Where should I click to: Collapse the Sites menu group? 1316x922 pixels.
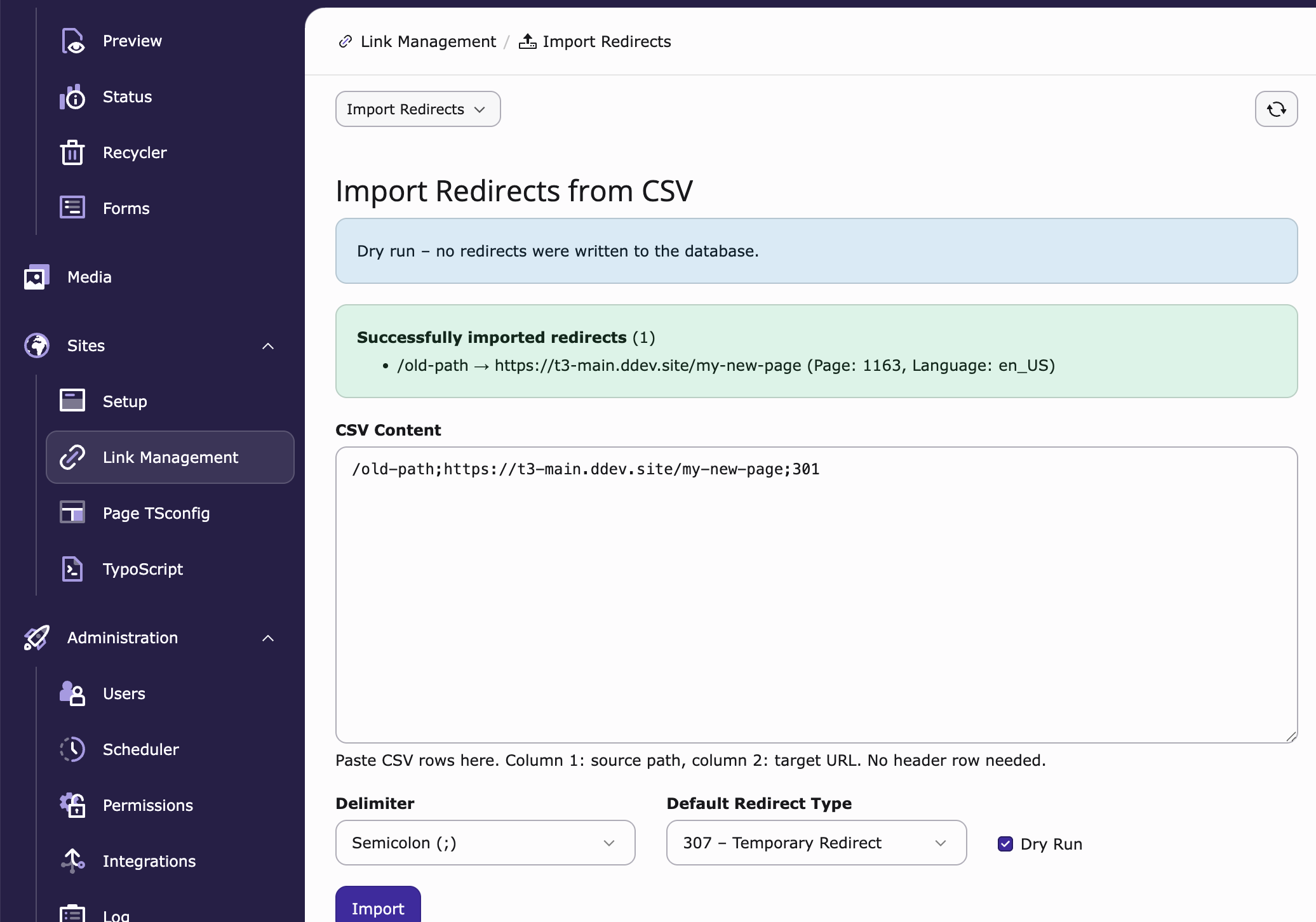[268, 346]
